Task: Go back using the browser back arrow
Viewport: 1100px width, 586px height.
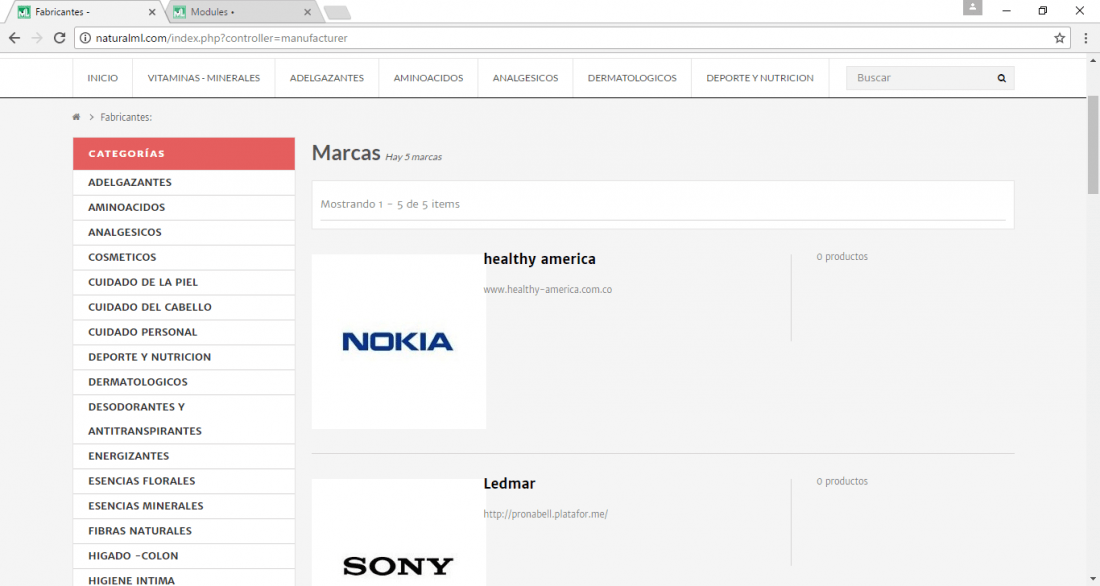Action: tap(14, 38)
